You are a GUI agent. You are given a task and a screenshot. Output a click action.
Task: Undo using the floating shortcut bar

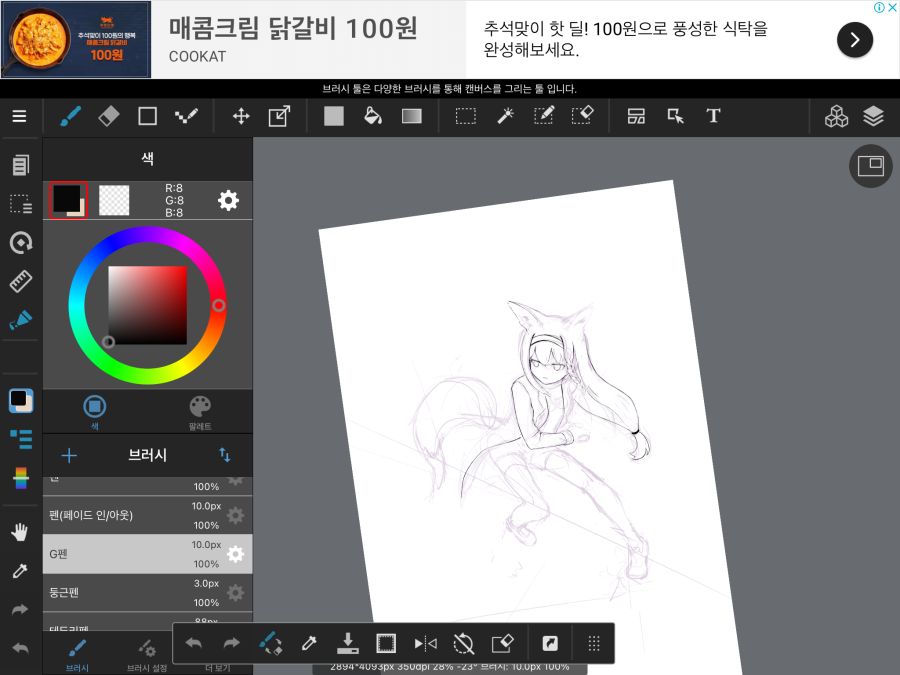pyautogui.click(x=193, y=643)
